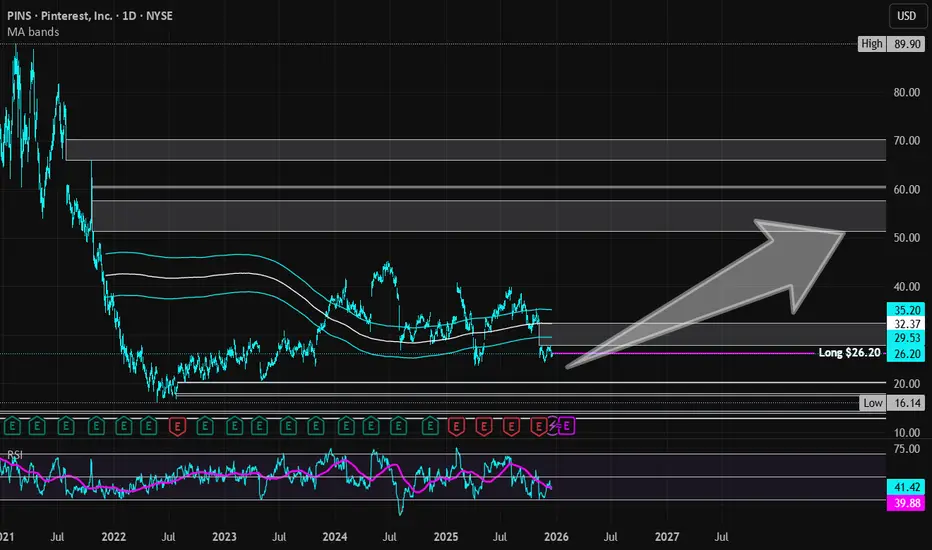Select the Long $26.20 line label
Image resolution: width=932 pixels, height=550 pixels.
point(849,353)
